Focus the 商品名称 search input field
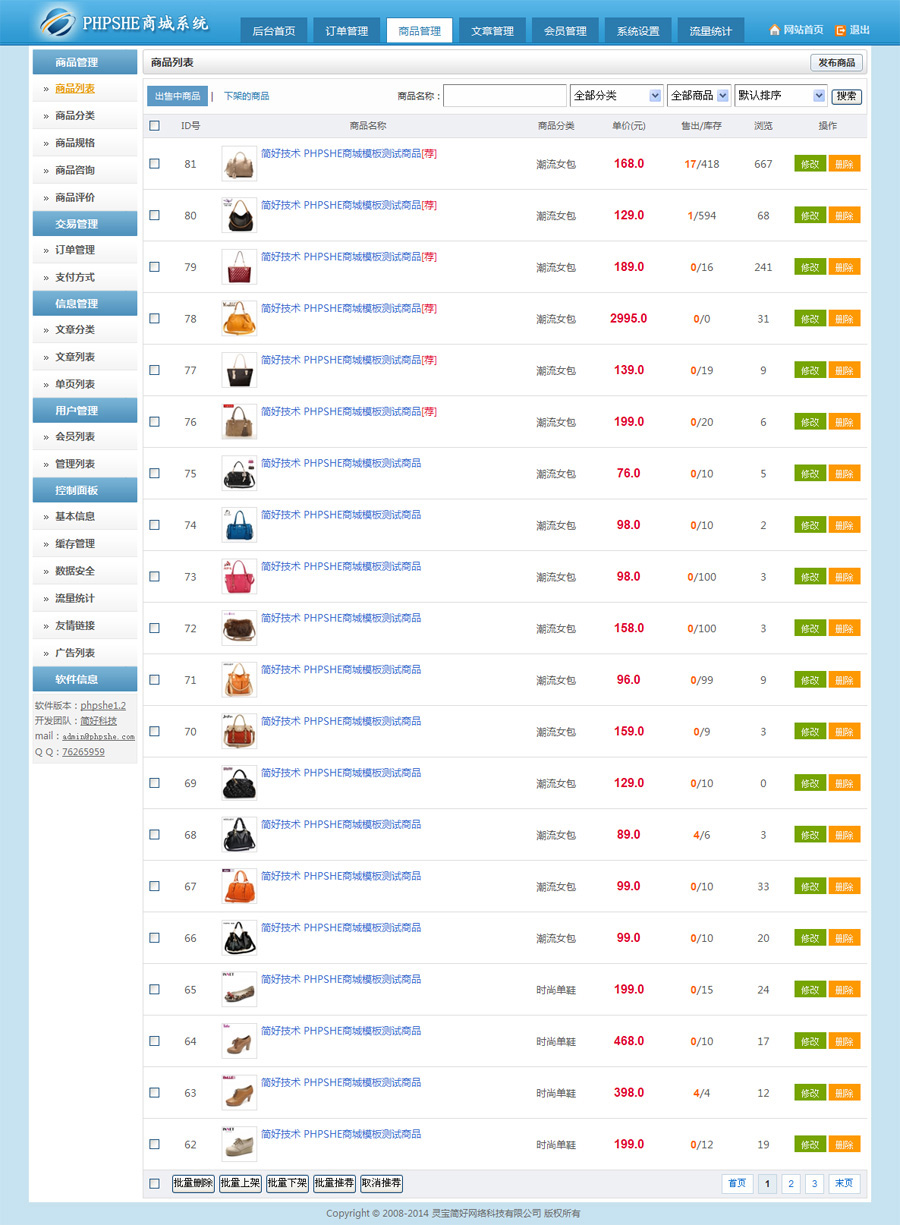The width and height of the screenshot is (900, 1225). (504, 96)
